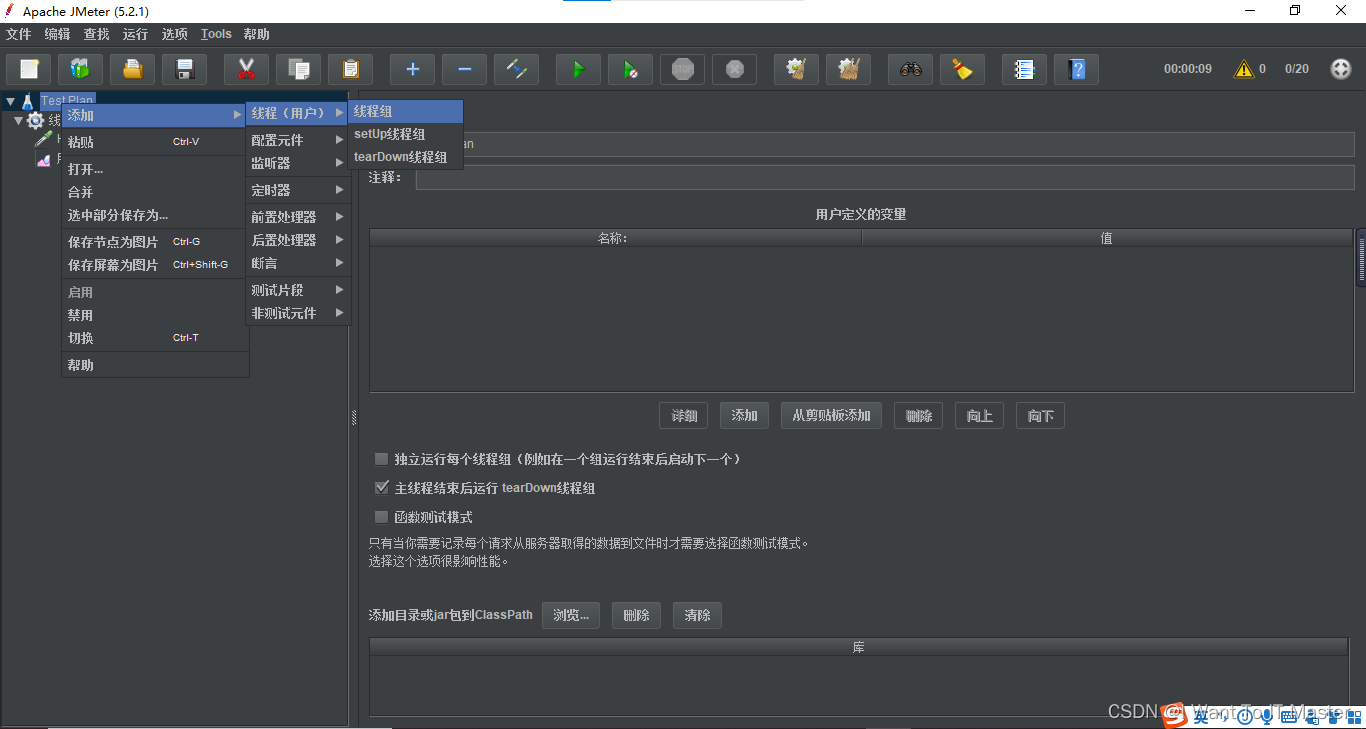Expand the 测试片段 submenu
This screenshot has height=729, width=1366.
(298, 290)
